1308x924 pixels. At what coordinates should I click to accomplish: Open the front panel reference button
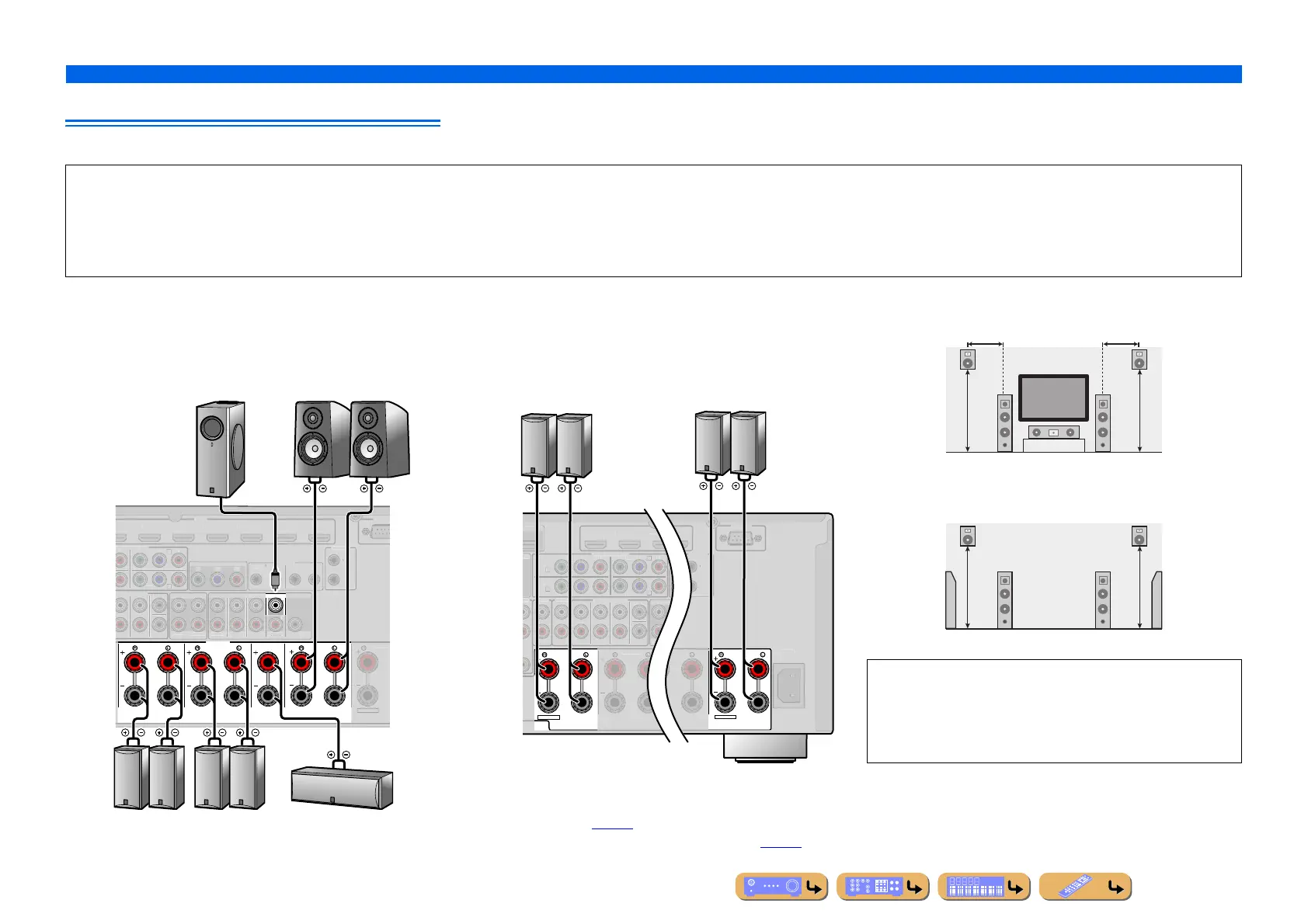[x=781, y=887]
